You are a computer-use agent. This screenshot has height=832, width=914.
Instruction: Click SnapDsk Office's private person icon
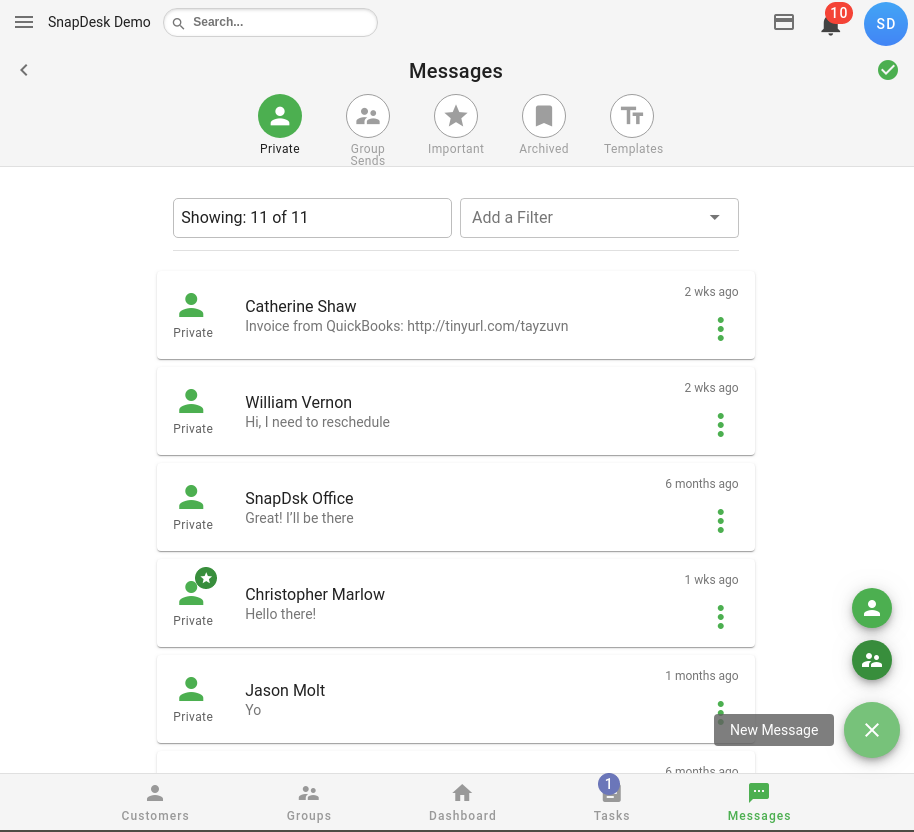[x=191, y=497]
